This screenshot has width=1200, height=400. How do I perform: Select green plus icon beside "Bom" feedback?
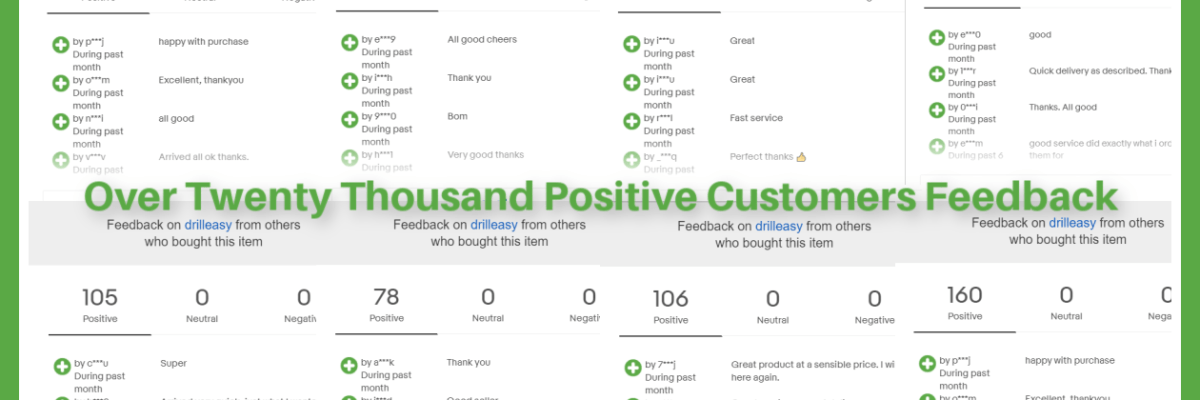(350, 120)
